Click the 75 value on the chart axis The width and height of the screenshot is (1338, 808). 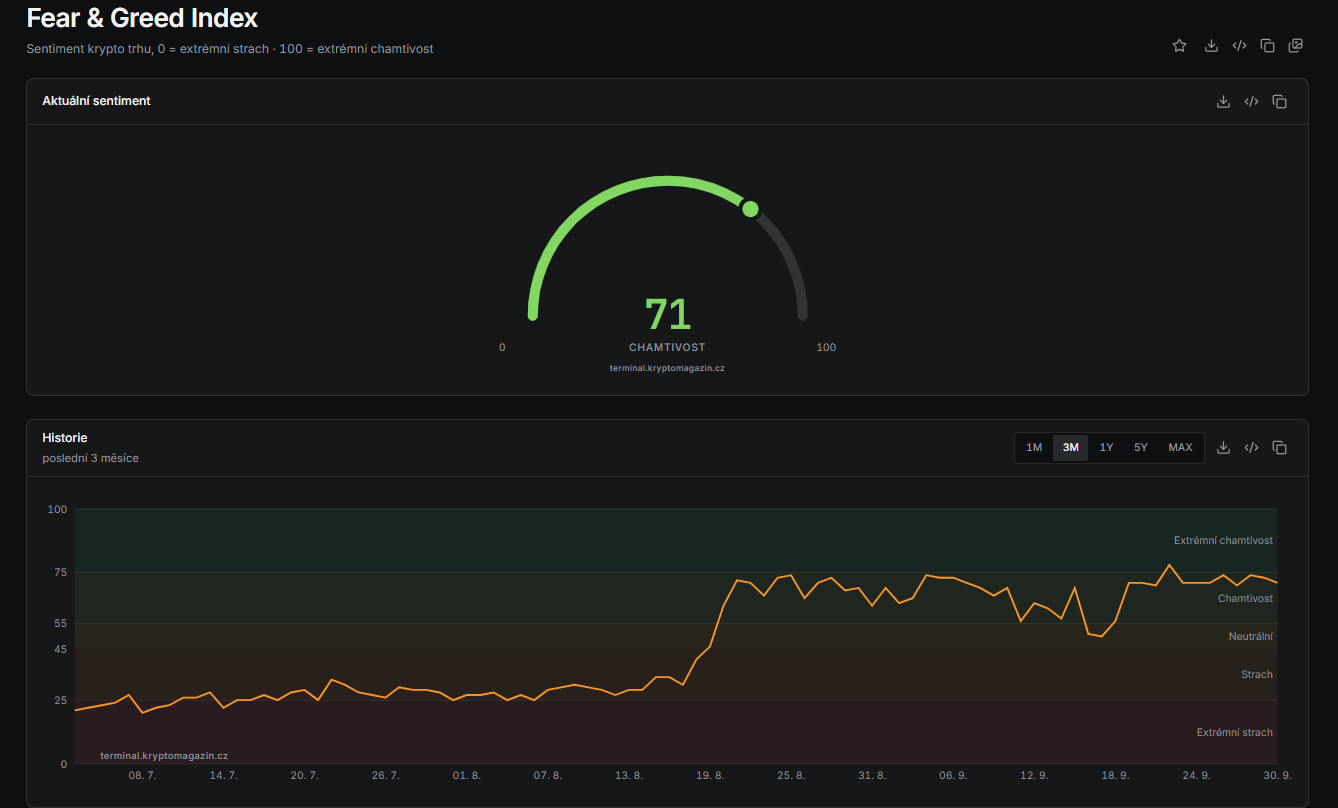(60, 572)
